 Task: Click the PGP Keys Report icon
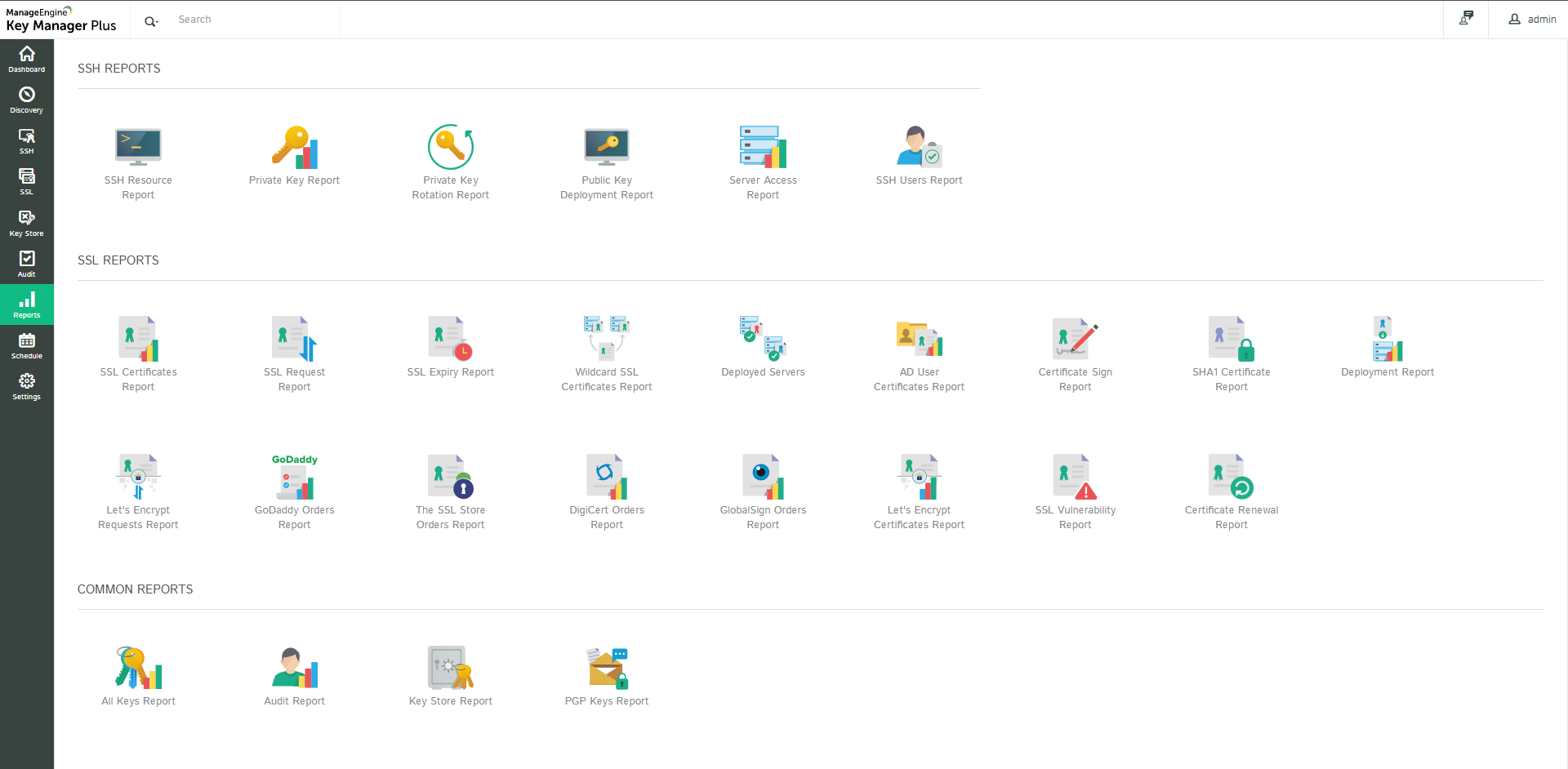click(607, 668)
